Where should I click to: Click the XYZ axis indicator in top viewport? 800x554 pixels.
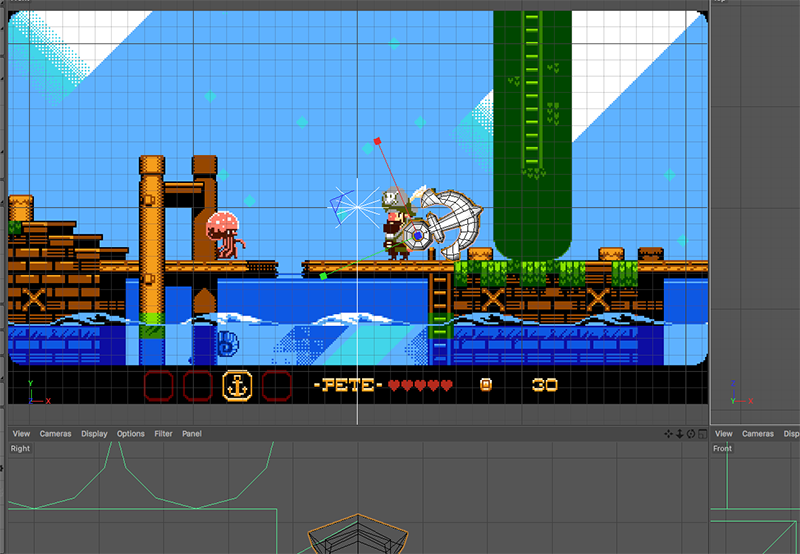point(740,394)
